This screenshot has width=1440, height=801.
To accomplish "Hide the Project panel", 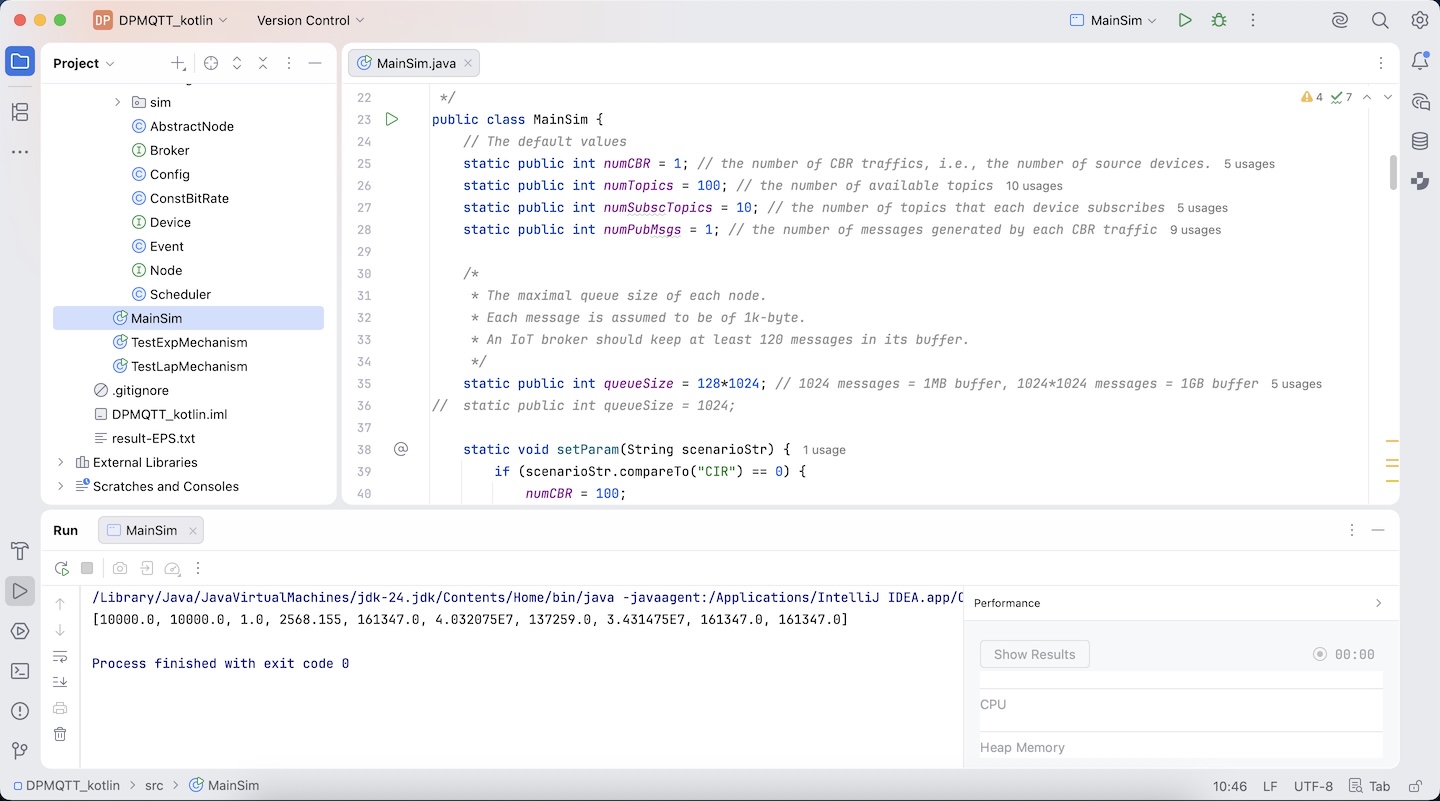I will pyautogui.click(x=315, y=63).
